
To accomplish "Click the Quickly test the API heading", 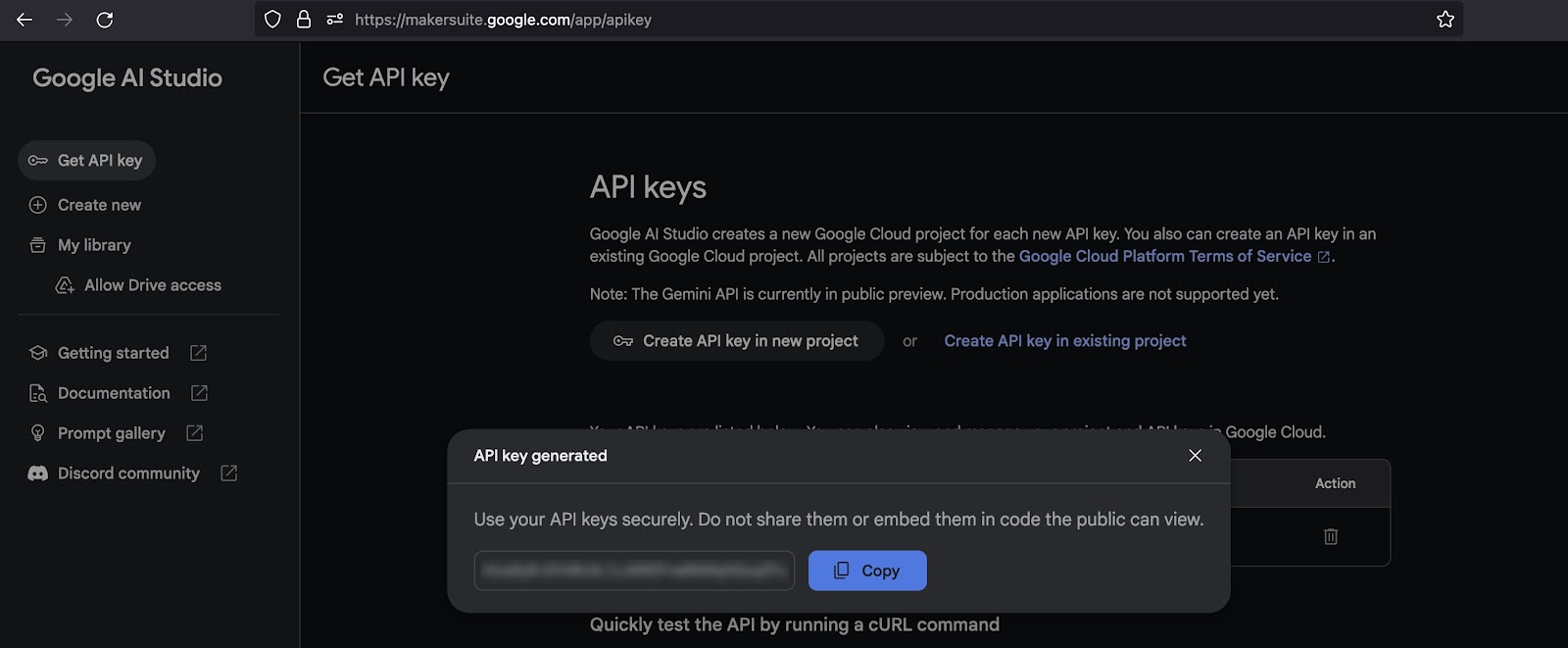I will point(795,625).
